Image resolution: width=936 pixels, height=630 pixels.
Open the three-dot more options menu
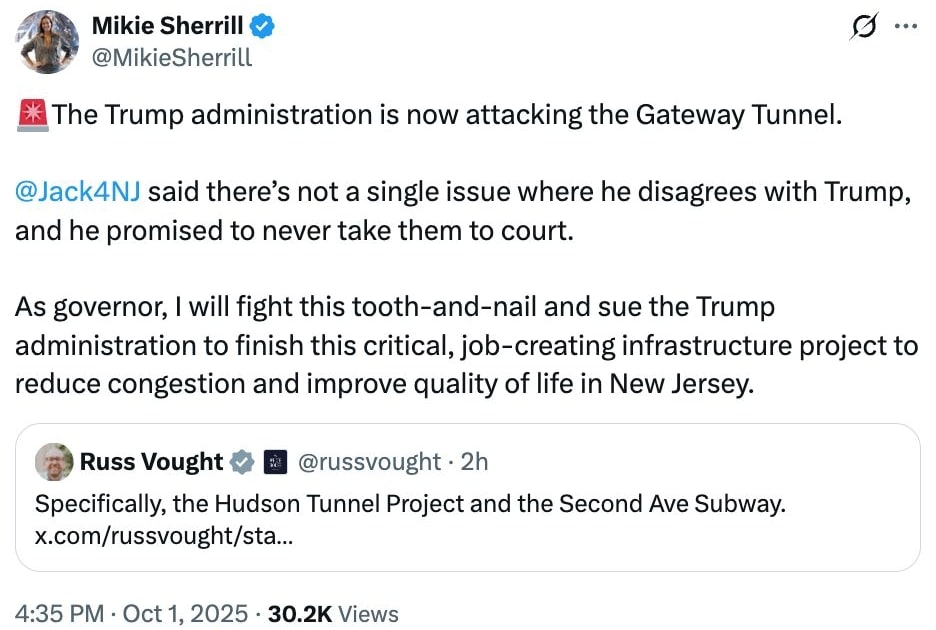click(904, 27)
